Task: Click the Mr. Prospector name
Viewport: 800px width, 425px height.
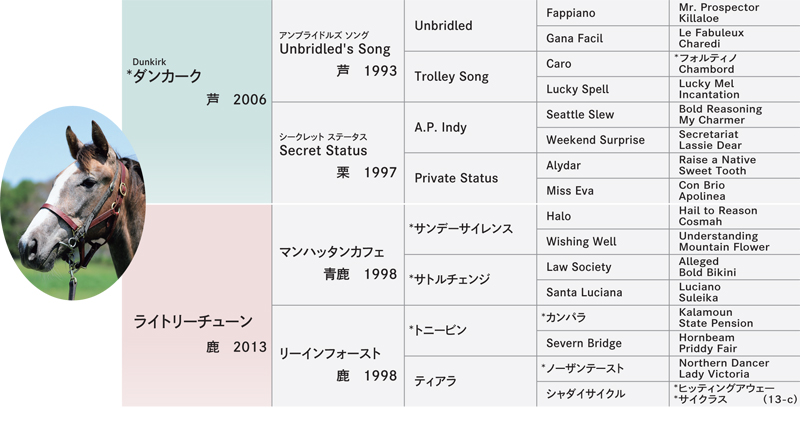Action: pyautogui.click(x=719, y=7)
